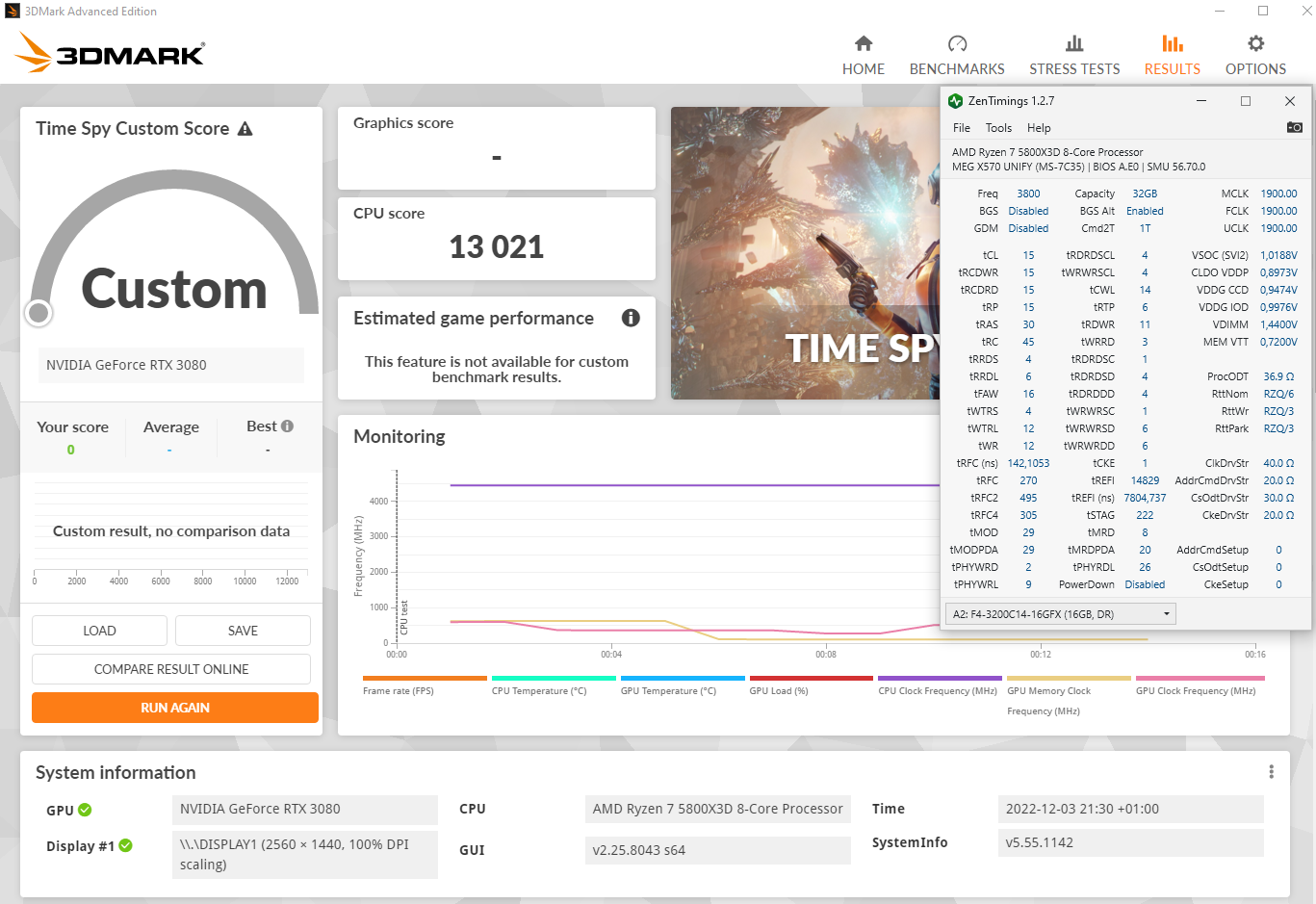Click the GPU green check icon
1316x904 pixels.
tap(85, 810)
